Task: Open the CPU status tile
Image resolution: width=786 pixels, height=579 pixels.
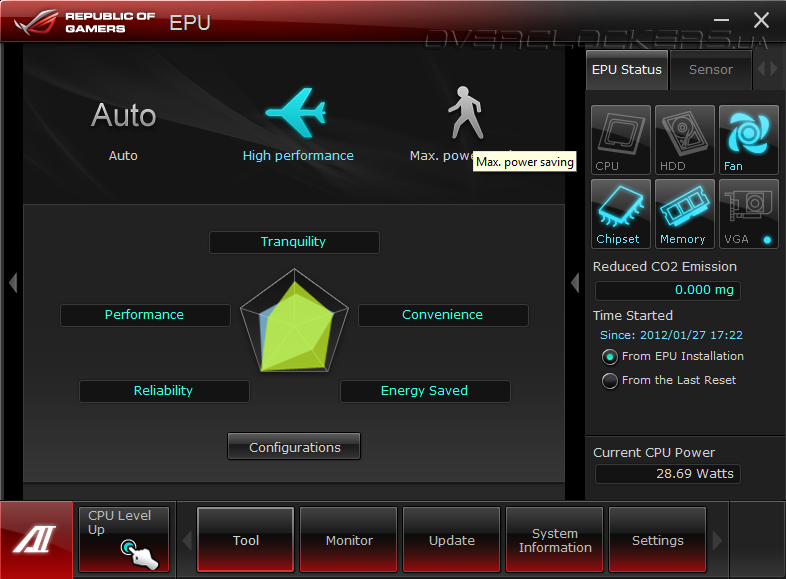Action: (621, 139)
